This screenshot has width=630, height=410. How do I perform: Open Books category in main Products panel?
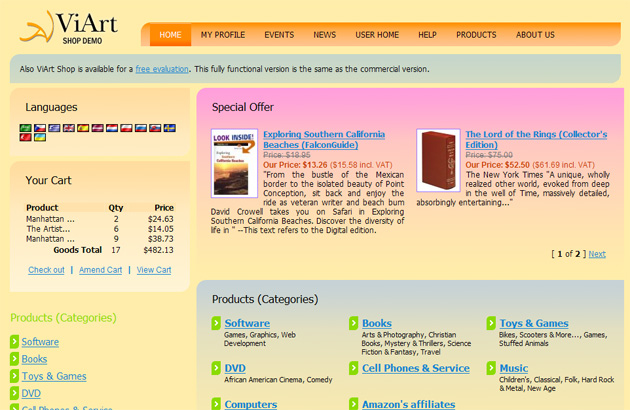tap(377, 323)
